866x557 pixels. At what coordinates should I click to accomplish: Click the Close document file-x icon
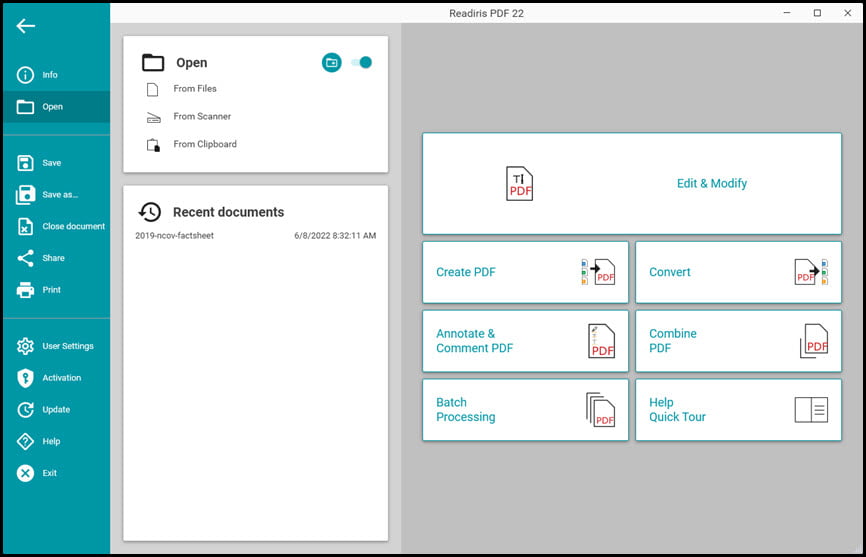tap(25, 226)
